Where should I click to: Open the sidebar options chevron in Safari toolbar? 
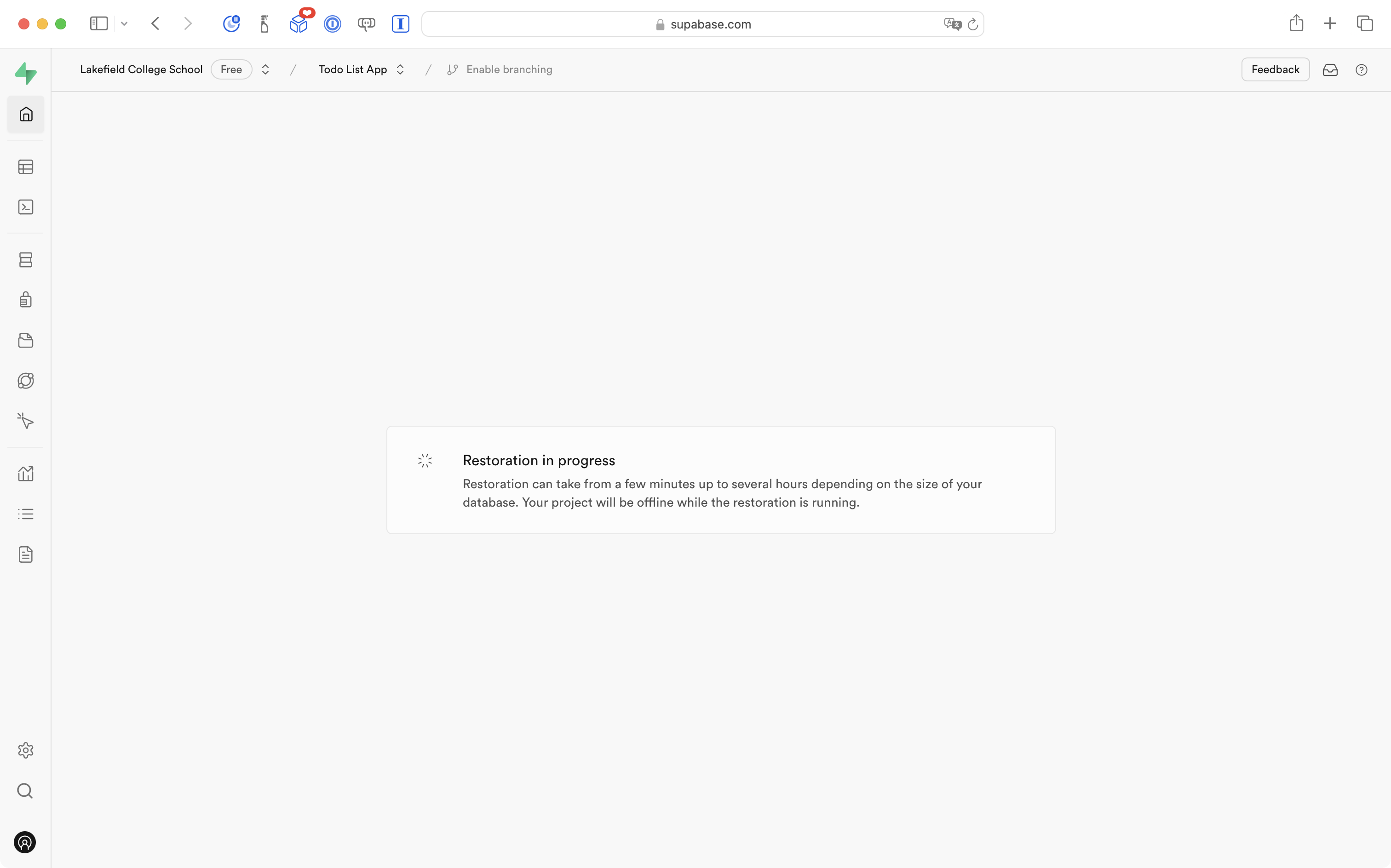pyautogui.click(x=125, y=24)
